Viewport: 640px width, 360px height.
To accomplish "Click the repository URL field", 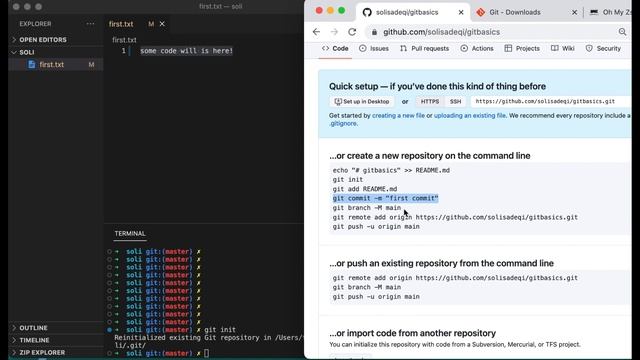I will [x=551, y=102].
